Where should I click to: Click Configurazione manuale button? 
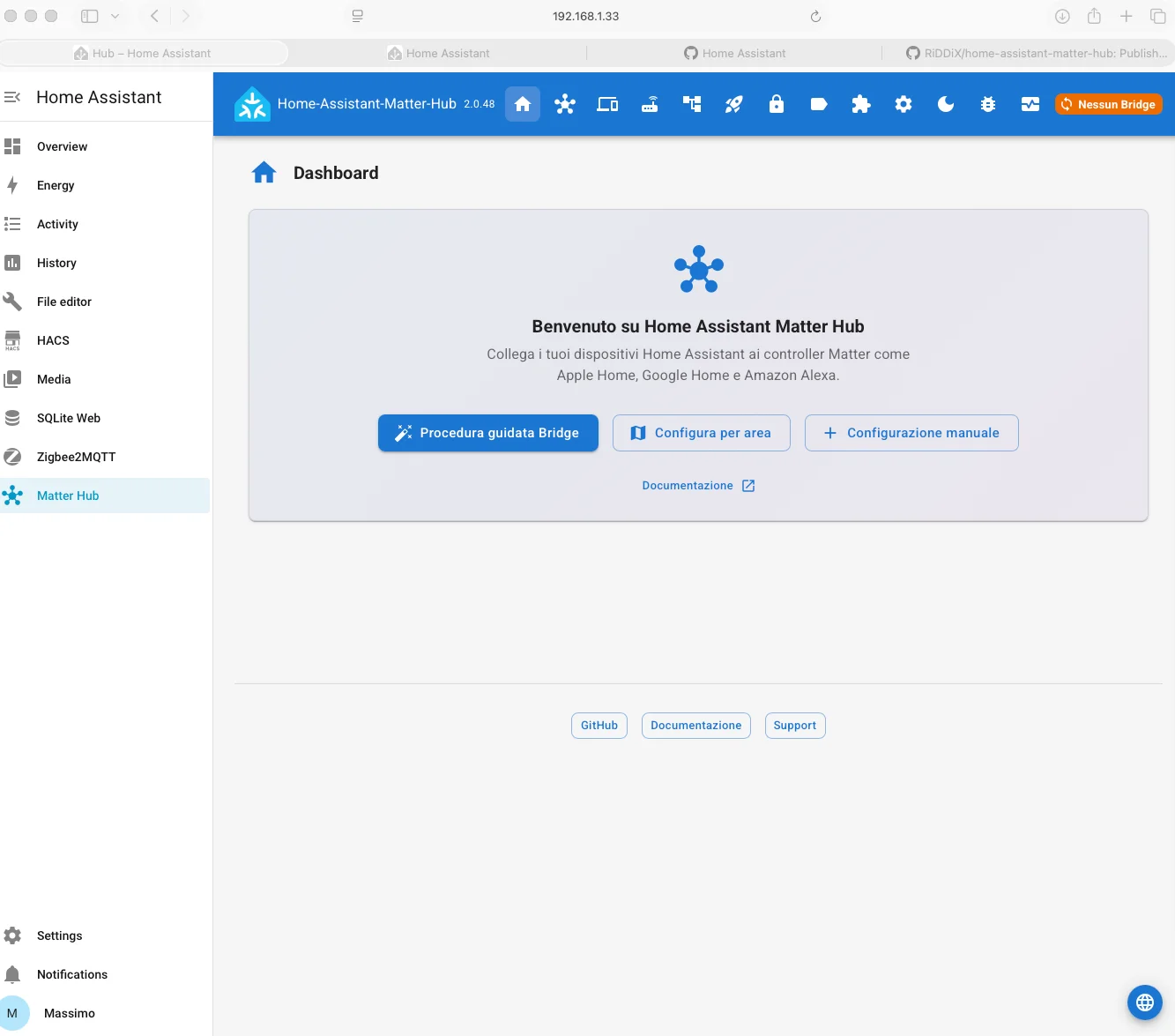click(x=911, y=433)
